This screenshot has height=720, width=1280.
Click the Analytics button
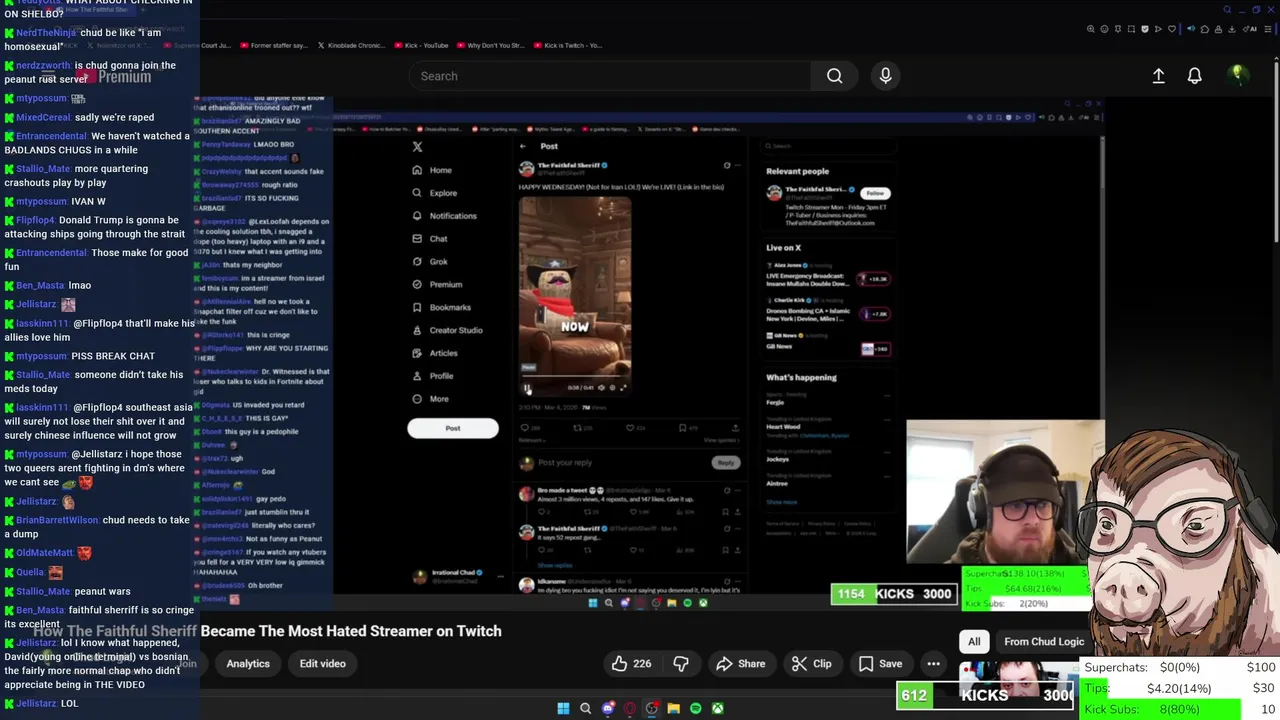(248, 664)
